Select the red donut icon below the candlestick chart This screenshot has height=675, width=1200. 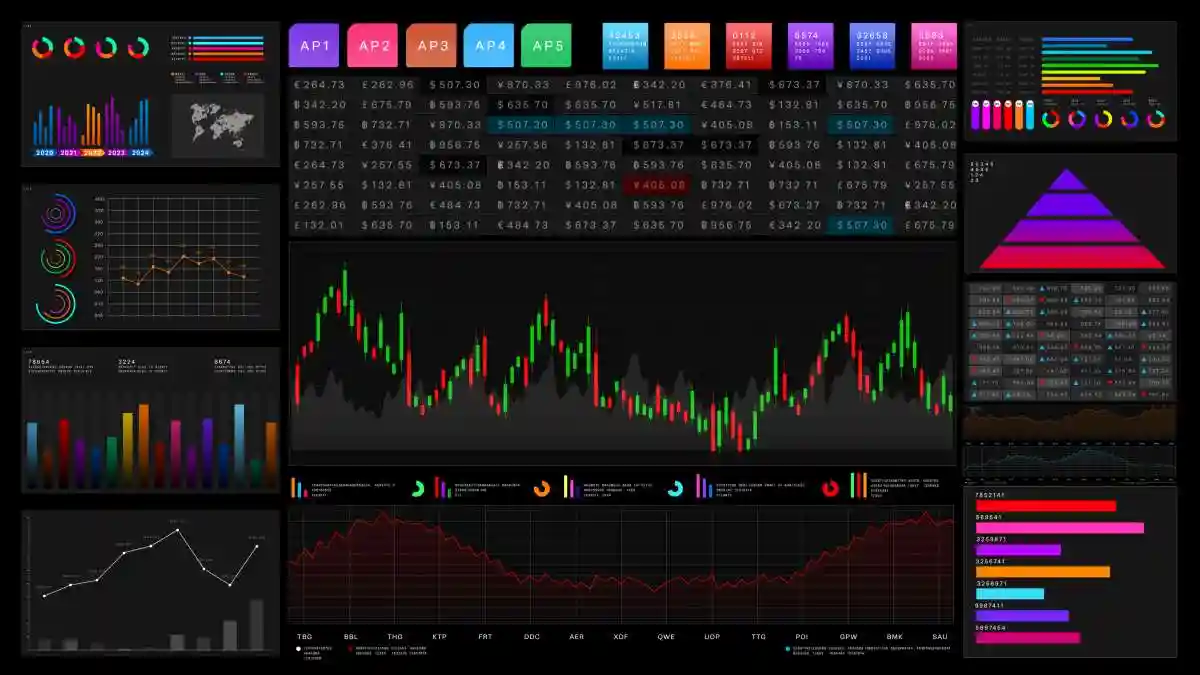[830, 488]
